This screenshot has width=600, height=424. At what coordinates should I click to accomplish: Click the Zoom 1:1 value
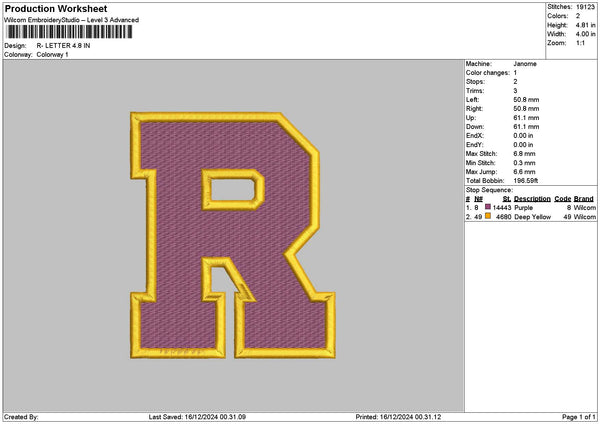coord(580,43)
